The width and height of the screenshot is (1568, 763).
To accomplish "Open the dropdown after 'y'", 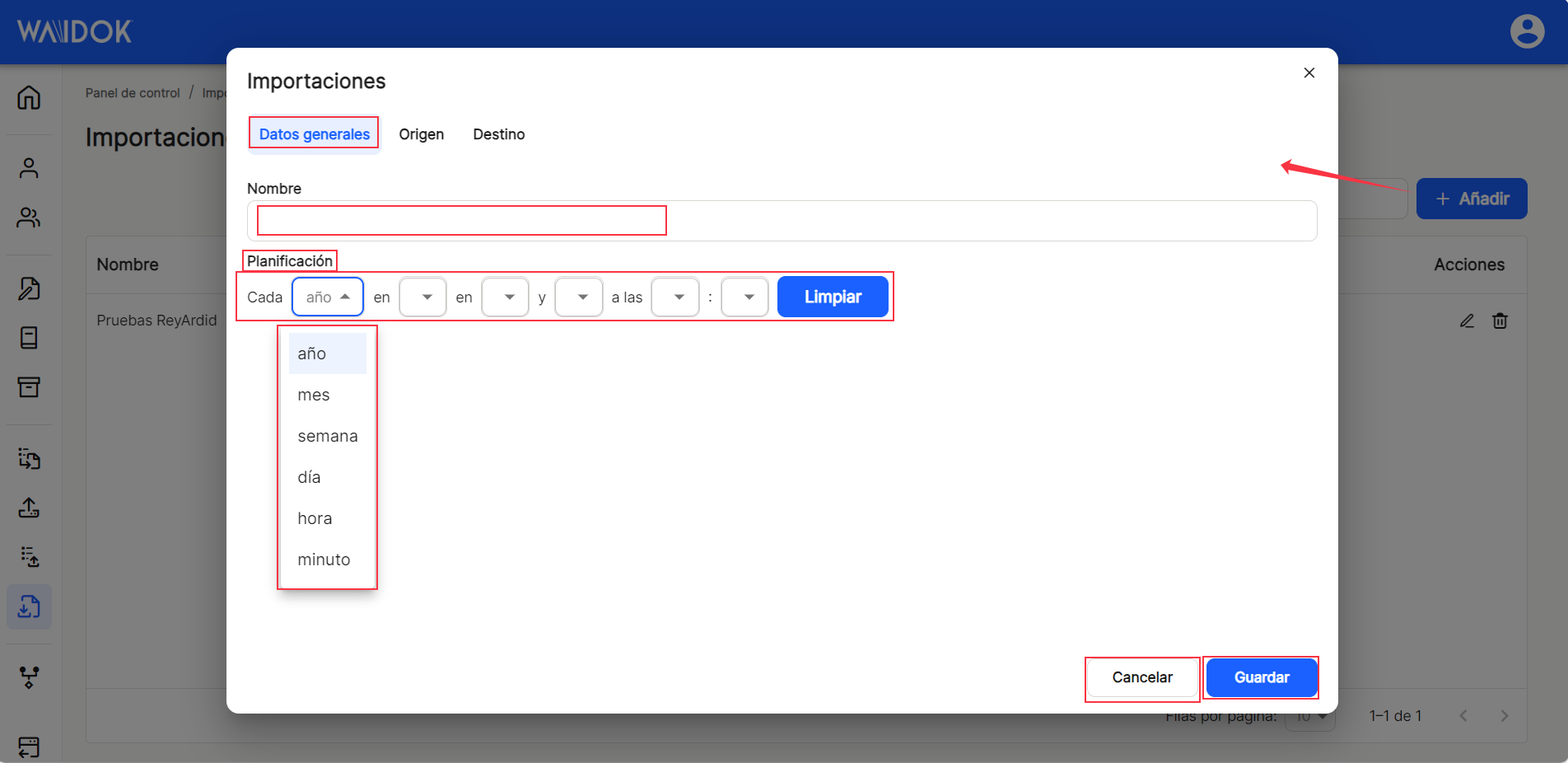I will coord(578,297).
